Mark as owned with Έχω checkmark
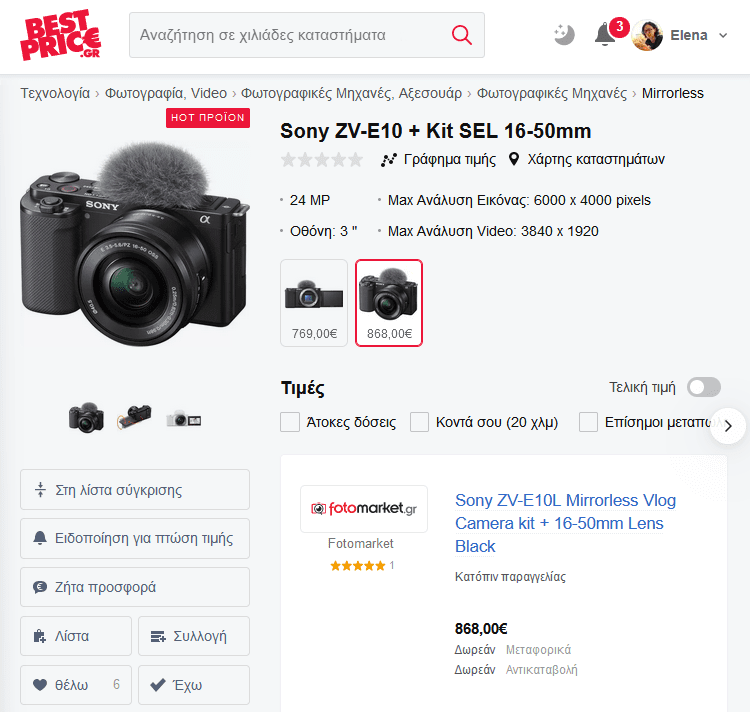 (x=194, y=685)
